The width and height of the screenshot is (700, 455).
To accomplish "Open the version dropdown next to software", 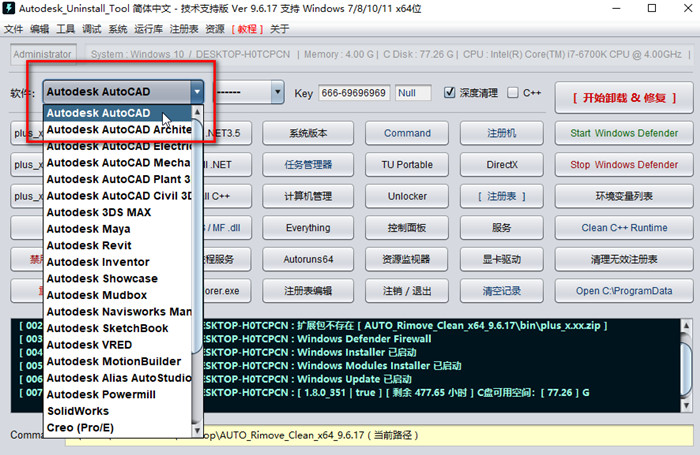I will pos(277,92).
